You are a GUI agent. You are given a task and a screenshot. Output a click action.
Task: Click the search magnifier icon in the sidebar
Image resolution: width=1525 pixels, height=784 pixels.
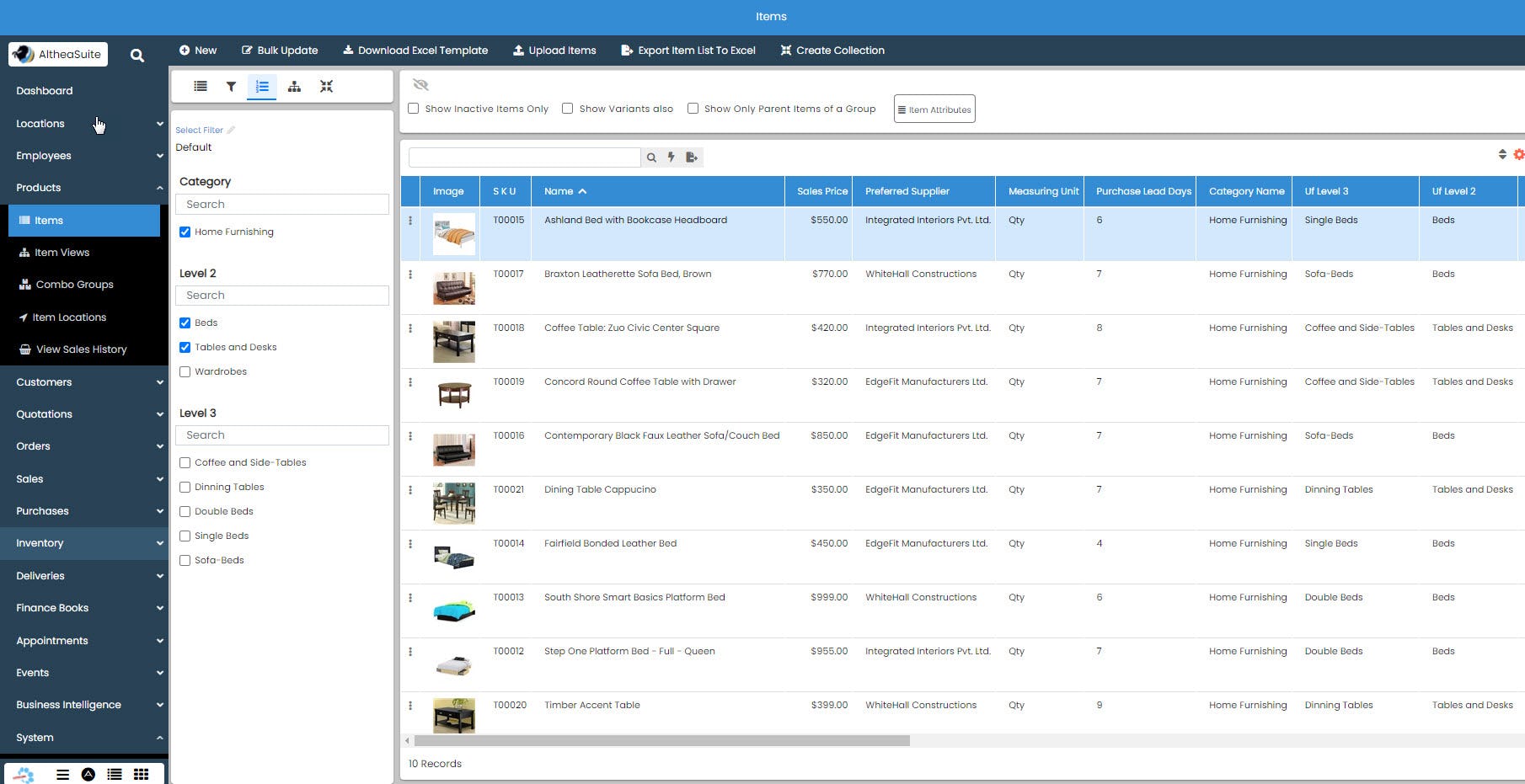point(136,56)
